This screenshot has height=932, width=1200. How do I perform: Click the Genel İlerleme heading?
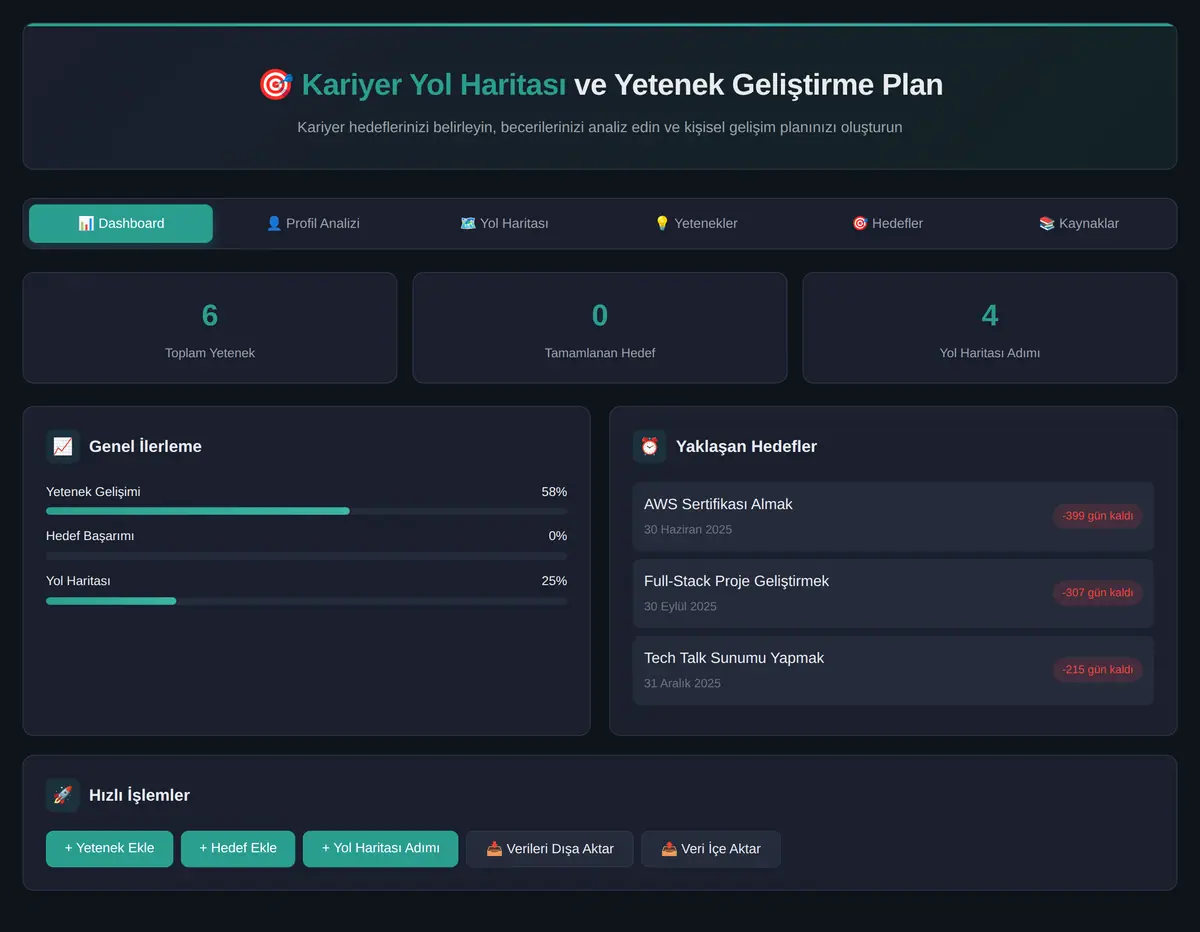[x=145, y=447]
